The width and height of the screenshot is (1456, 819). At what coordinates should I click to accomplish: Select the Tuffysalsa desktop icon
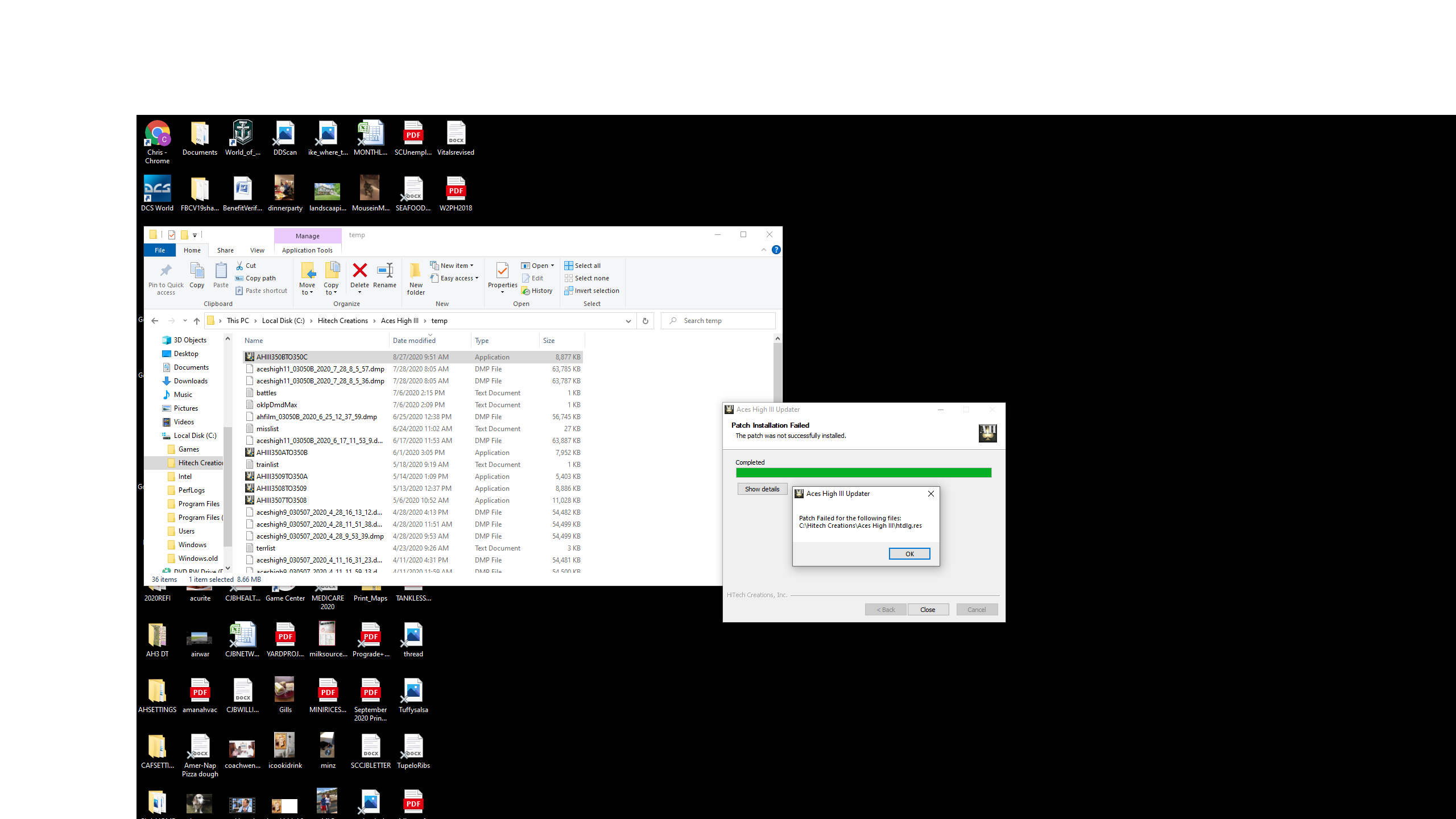click(413, 696)
